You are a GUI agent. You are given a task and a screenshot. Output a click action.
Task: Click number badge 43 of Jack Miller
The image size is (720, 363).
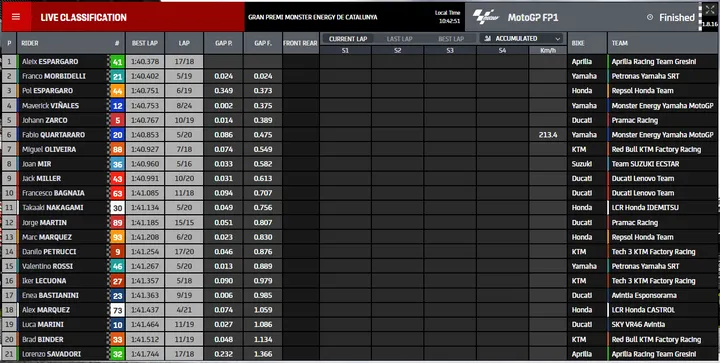(118, 179)
